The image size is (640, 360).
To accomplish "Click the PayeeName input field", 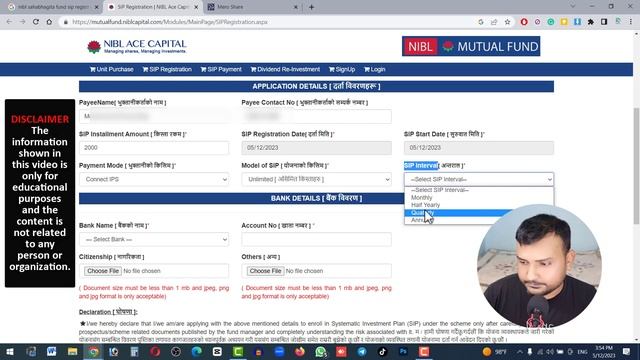I will (x=154, y=116).
